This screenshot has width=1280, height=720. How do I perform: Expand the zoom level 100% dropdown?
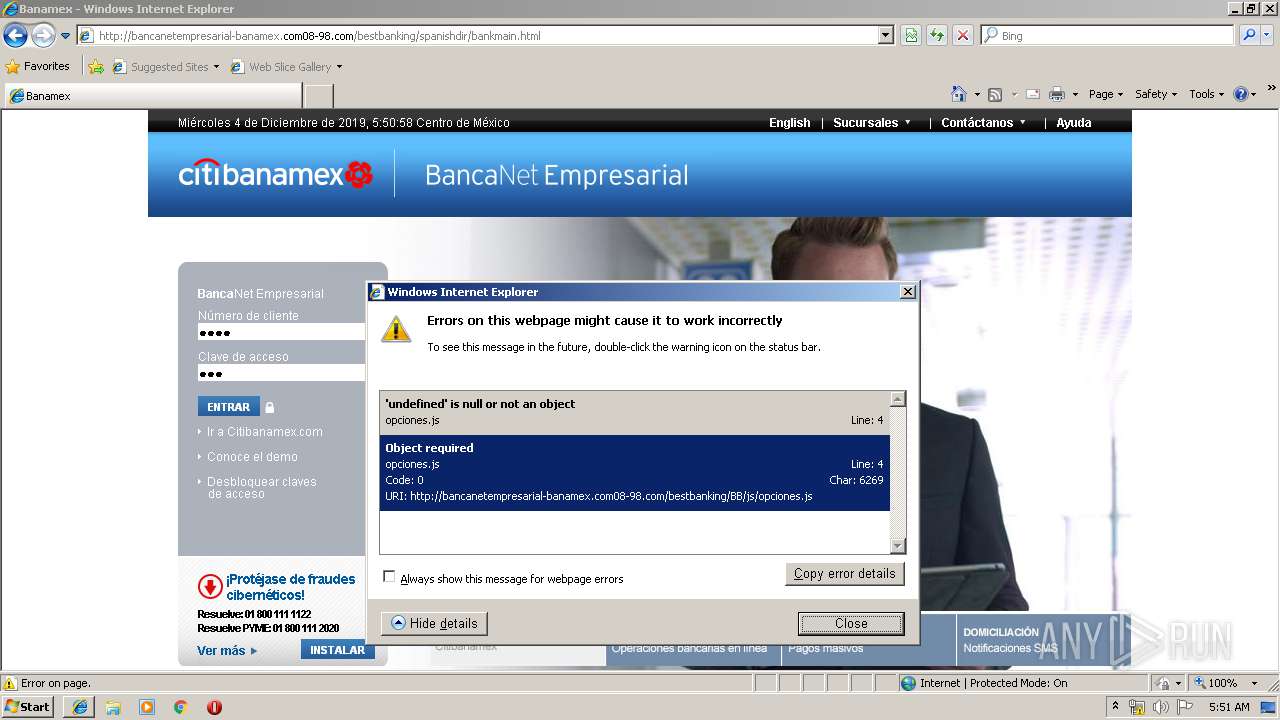(x=1254, y=683)
